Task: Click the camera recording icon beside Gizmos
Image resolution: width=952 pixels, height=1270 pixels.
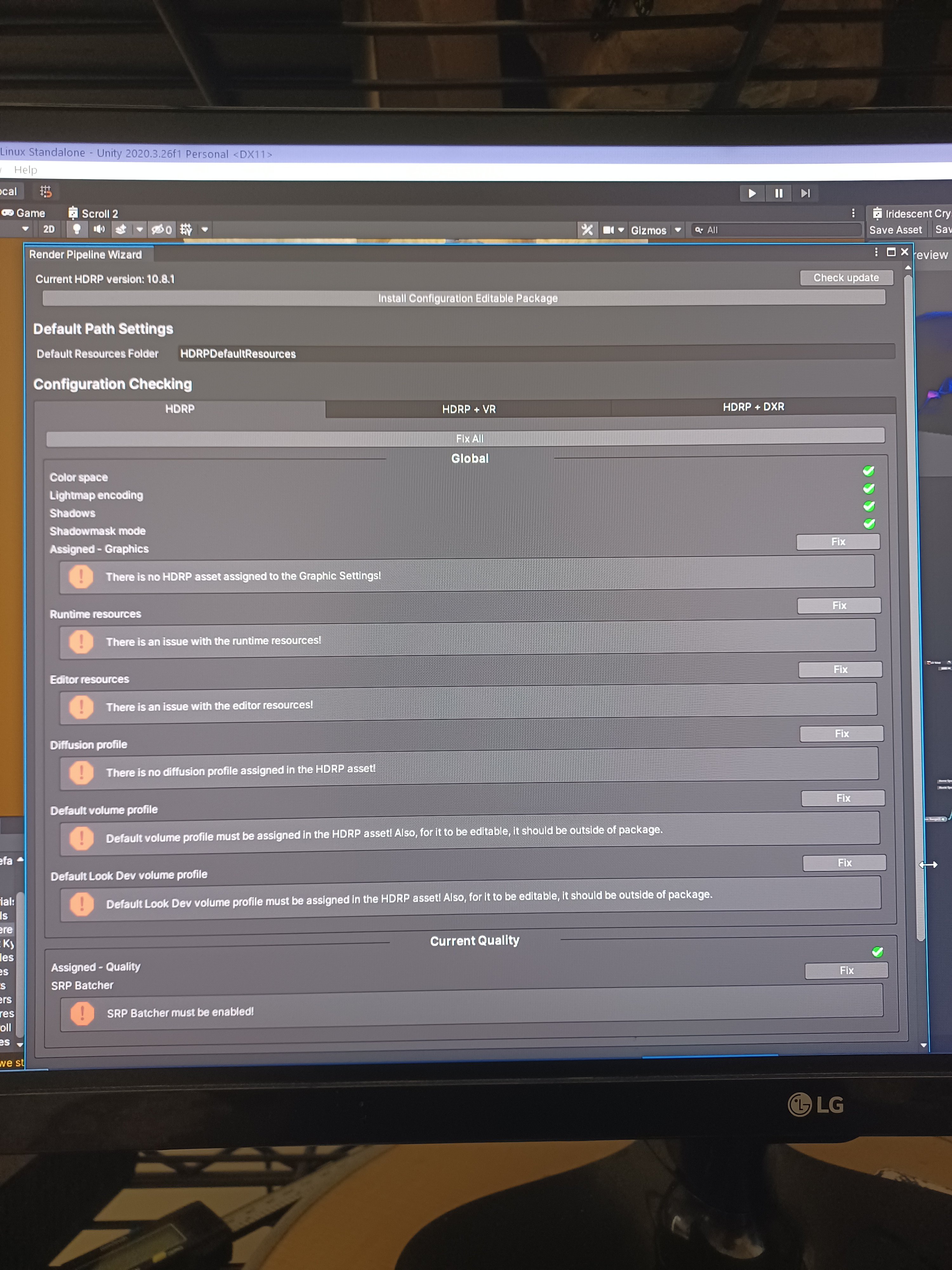Action: point(609,230)
